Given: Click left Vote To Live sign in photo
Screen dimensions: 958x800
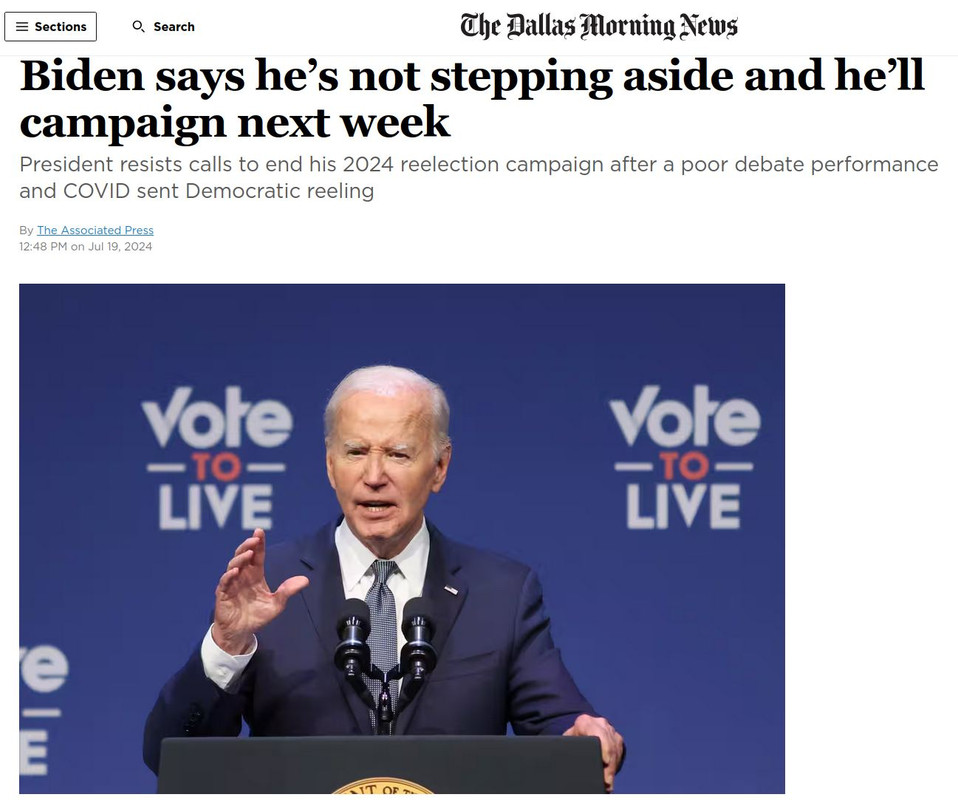Looking at the screenshot, I should (x=216, y=458).
